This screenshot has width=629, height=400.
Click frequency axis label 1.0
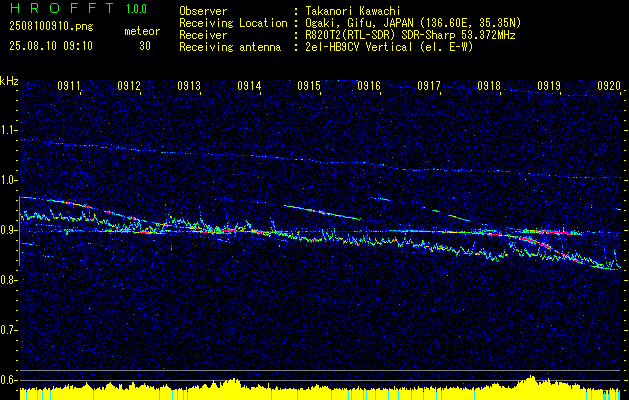pyautogui.click(x=8, y=180)
